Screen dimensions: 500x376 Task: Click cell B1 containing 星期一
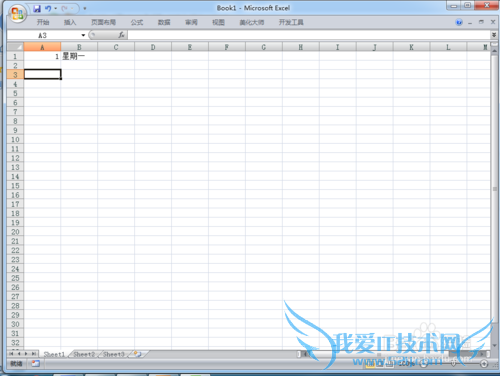pos(79,56)
